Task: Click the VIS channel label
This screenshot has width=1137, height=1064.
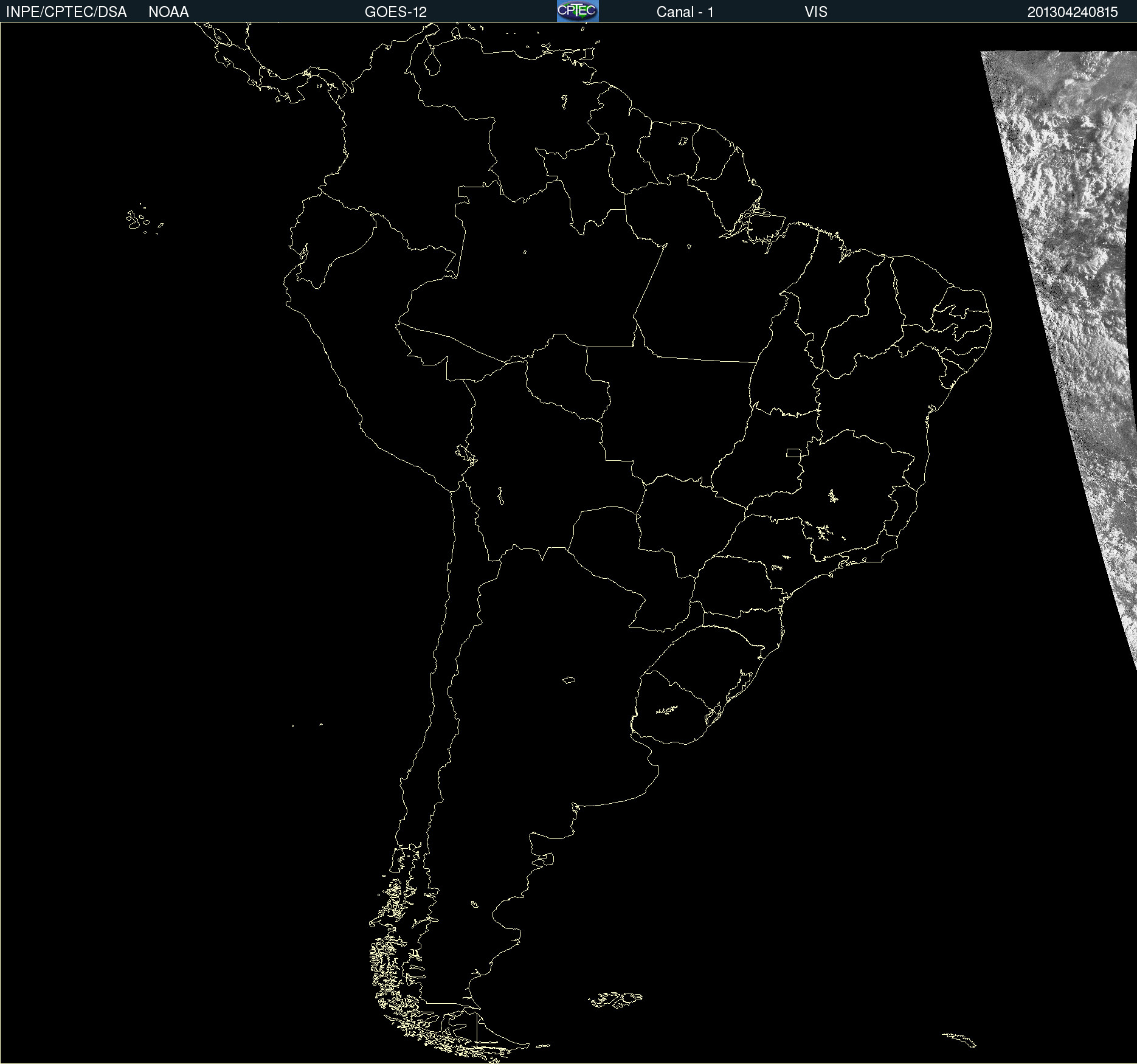Action: pyautogui.click(x=816, y=12)
